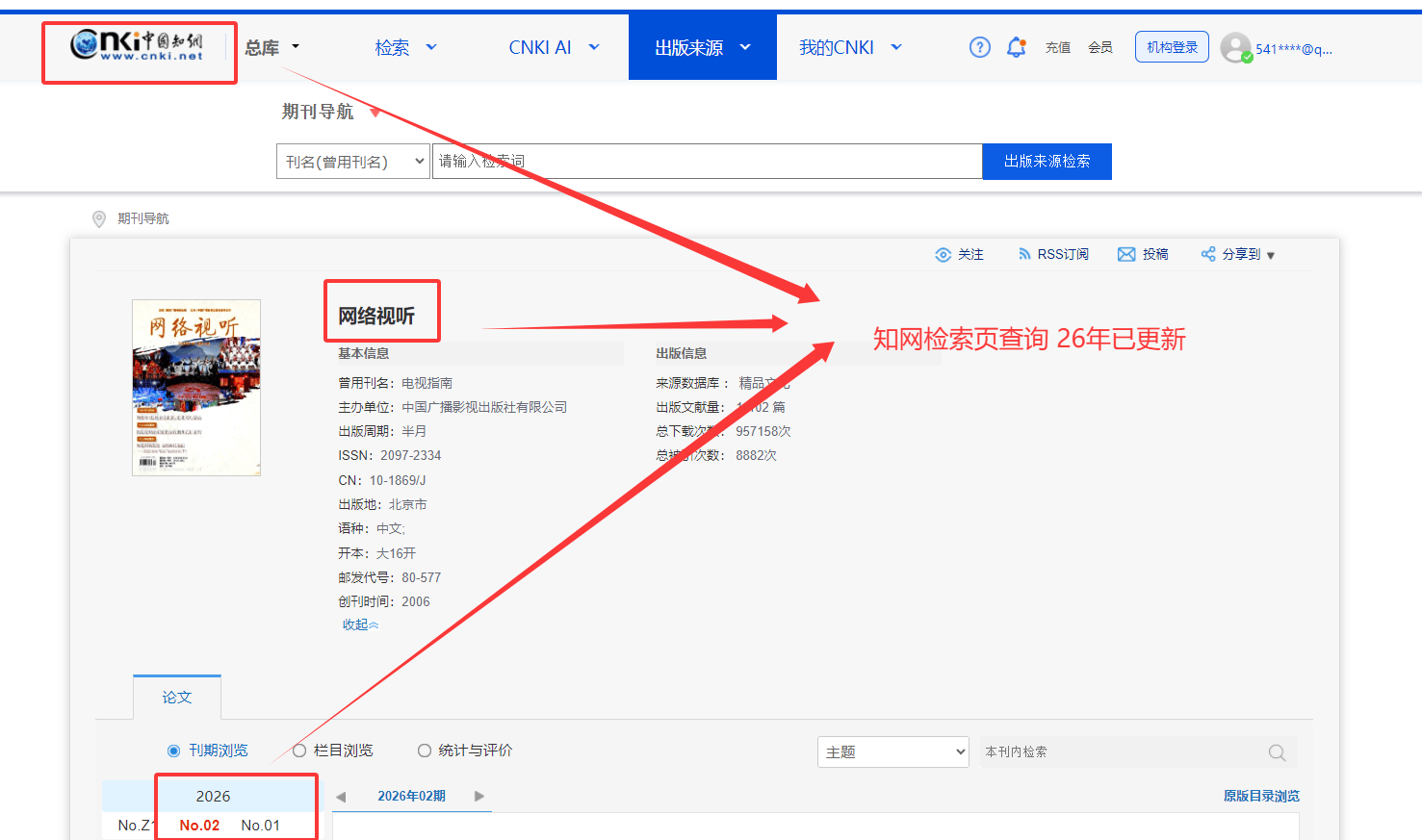The height and width of the screenshot is (840, 1422).
Task: Select the 刊期浏览 radio button
Action: 174,751
